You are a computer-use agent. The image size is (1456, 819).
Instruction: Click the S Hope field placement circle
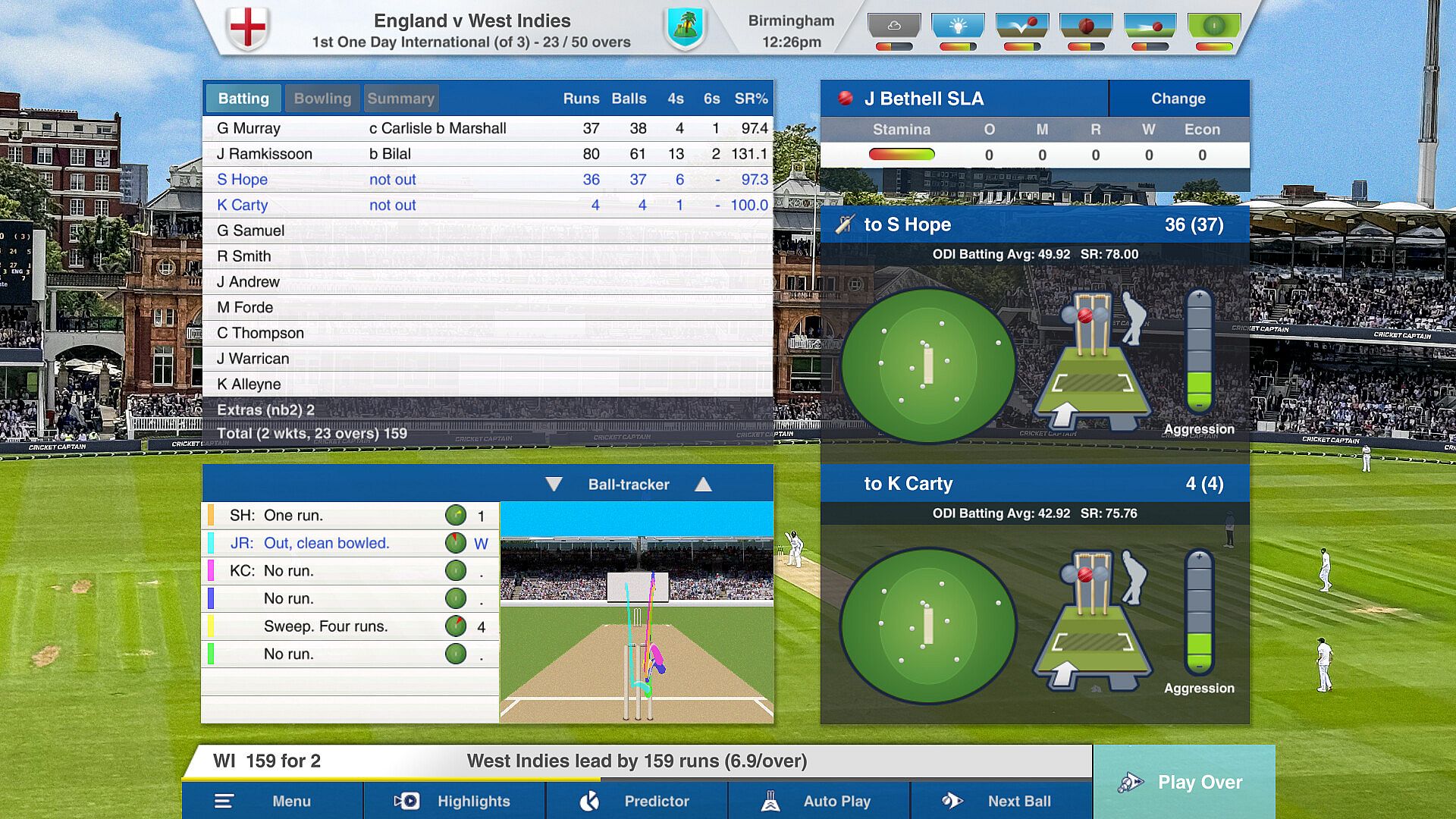pyautogui.click(x=927, y=366)
